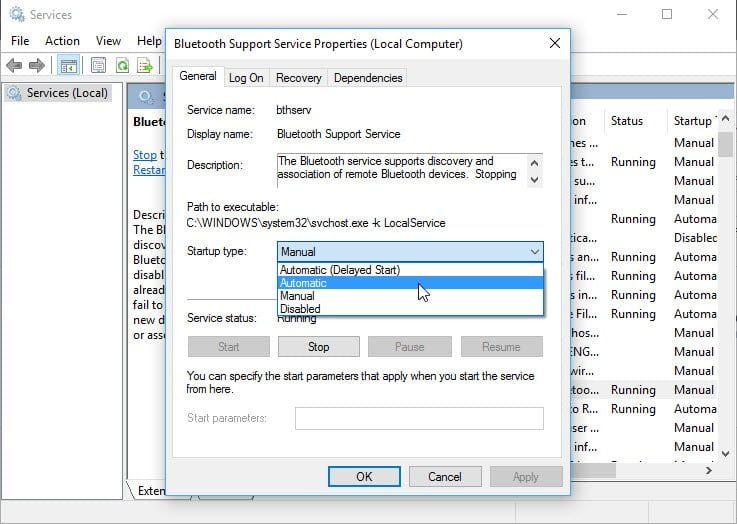The width and height of the screenshot is (737, 524).
Task: Click the Stop service button
Action: pyautogui.click(x=319, y=347)
